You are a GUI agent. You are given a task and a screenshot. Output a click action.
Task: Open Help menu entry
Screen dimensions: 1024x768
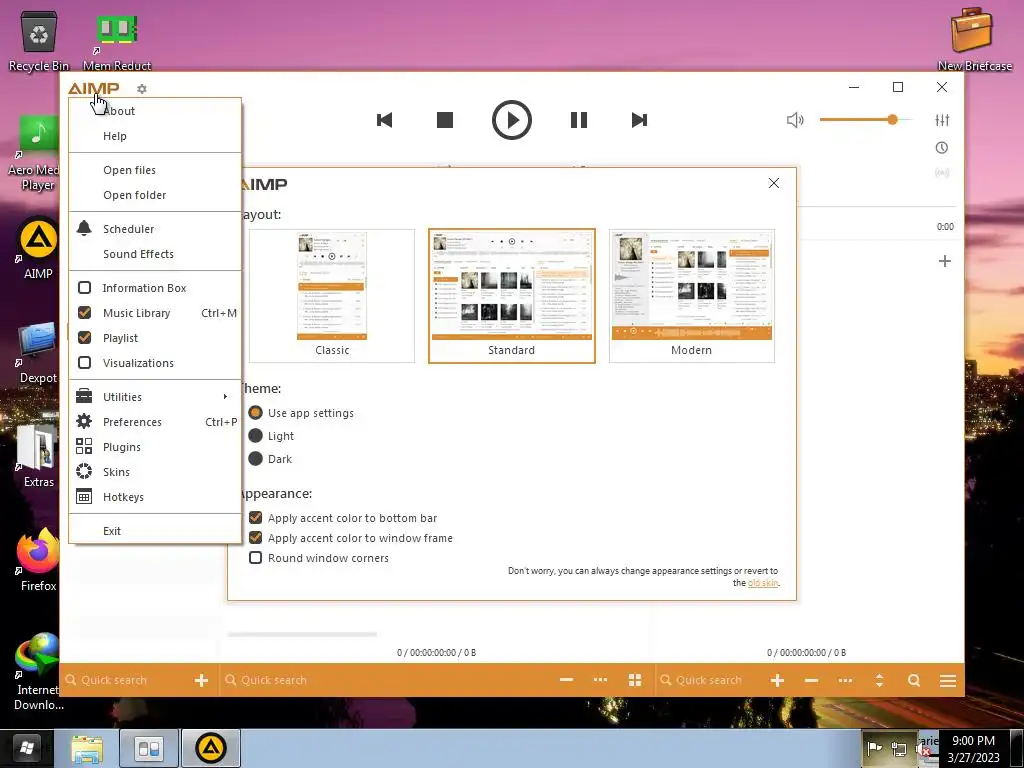pos(115,136)
